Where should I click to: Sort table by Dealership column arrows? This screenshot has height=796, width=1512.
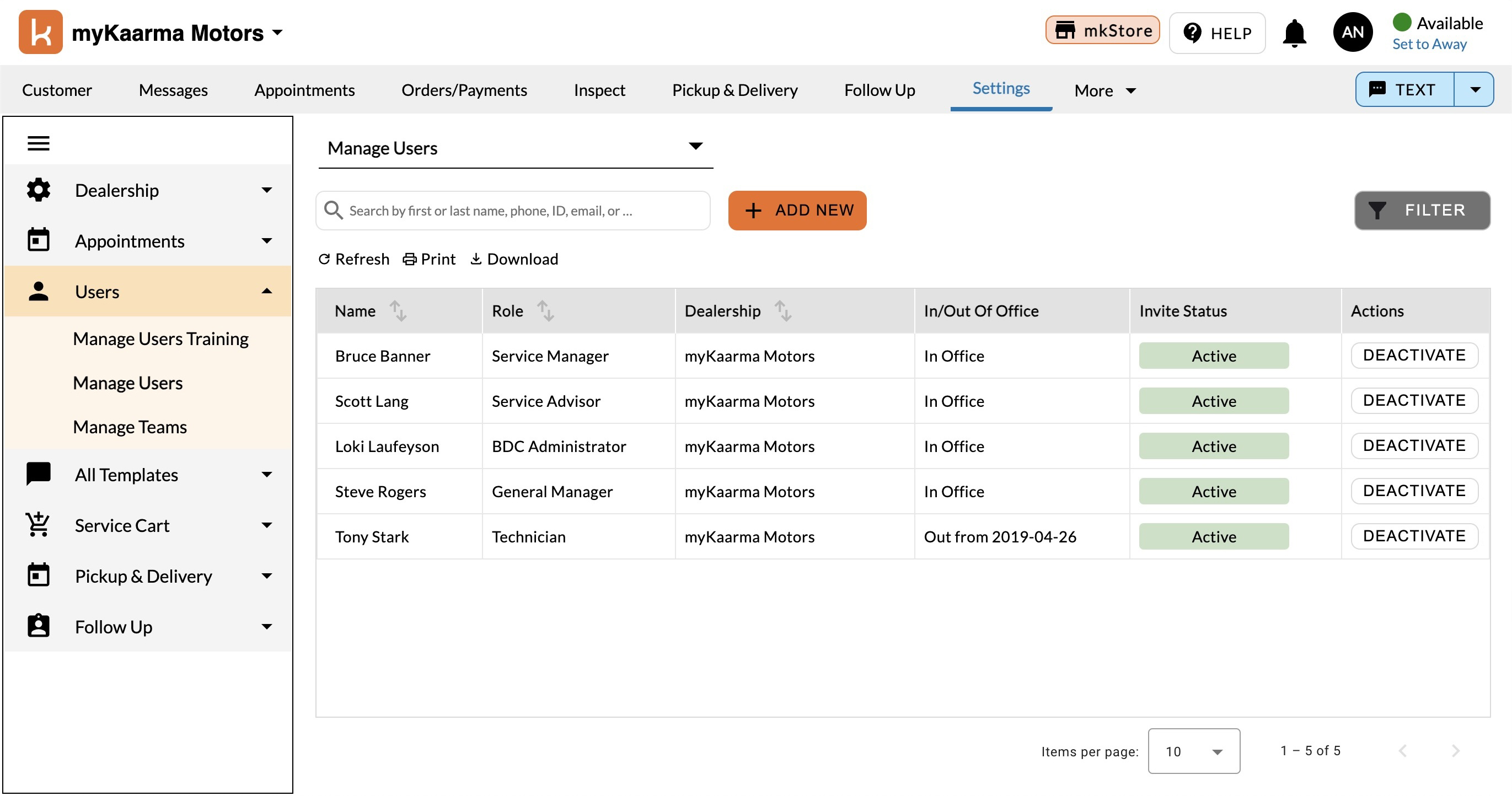pyautogui.click(x=782, y=310)
